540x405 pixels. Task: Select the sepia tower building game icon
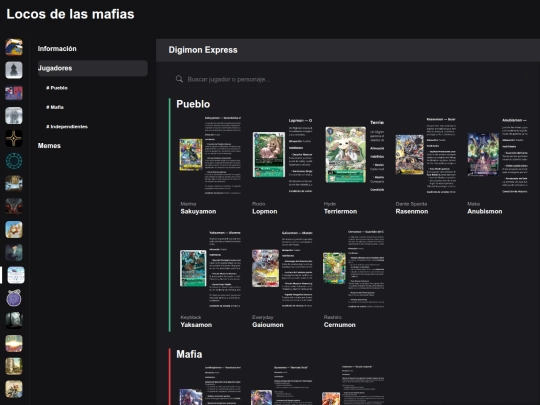tap(14, 366)
